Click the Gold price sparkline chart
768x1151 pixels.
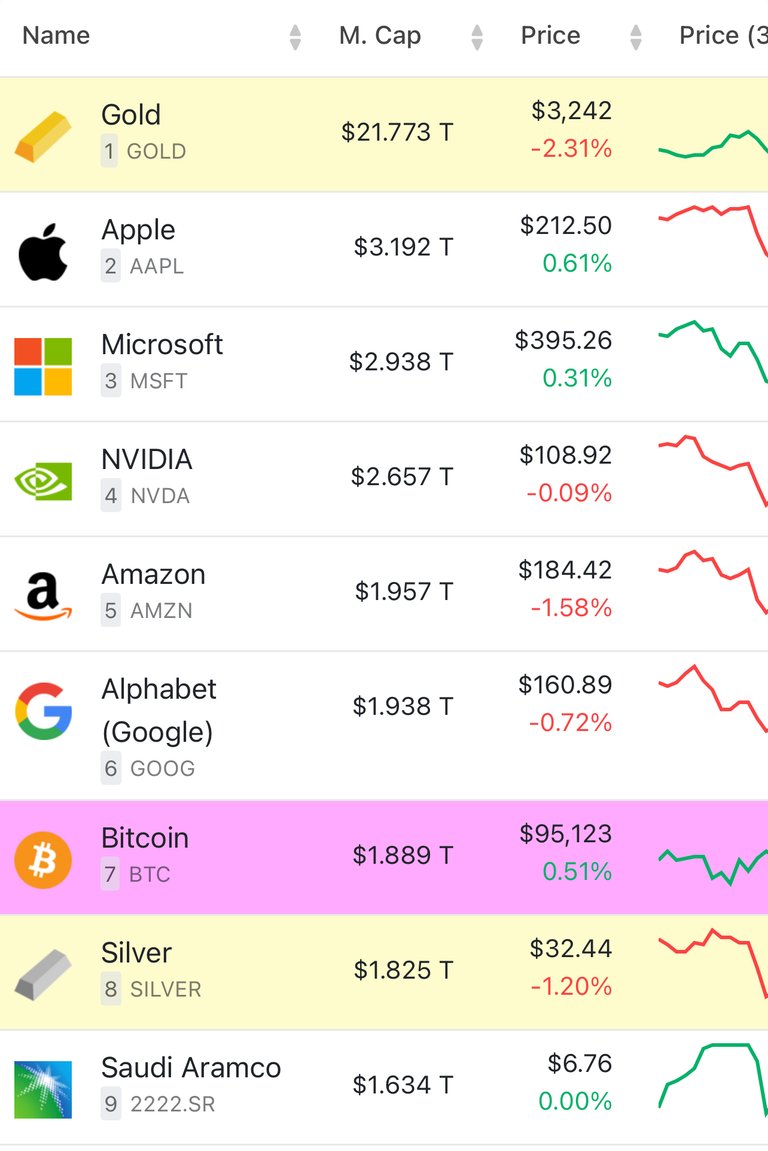pos(713,143)
